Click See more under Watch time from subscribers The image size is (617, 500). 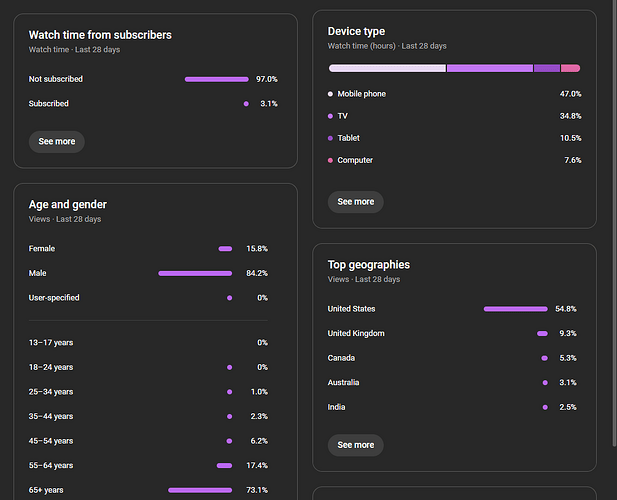pyautogui.click(x=57, y=142)
